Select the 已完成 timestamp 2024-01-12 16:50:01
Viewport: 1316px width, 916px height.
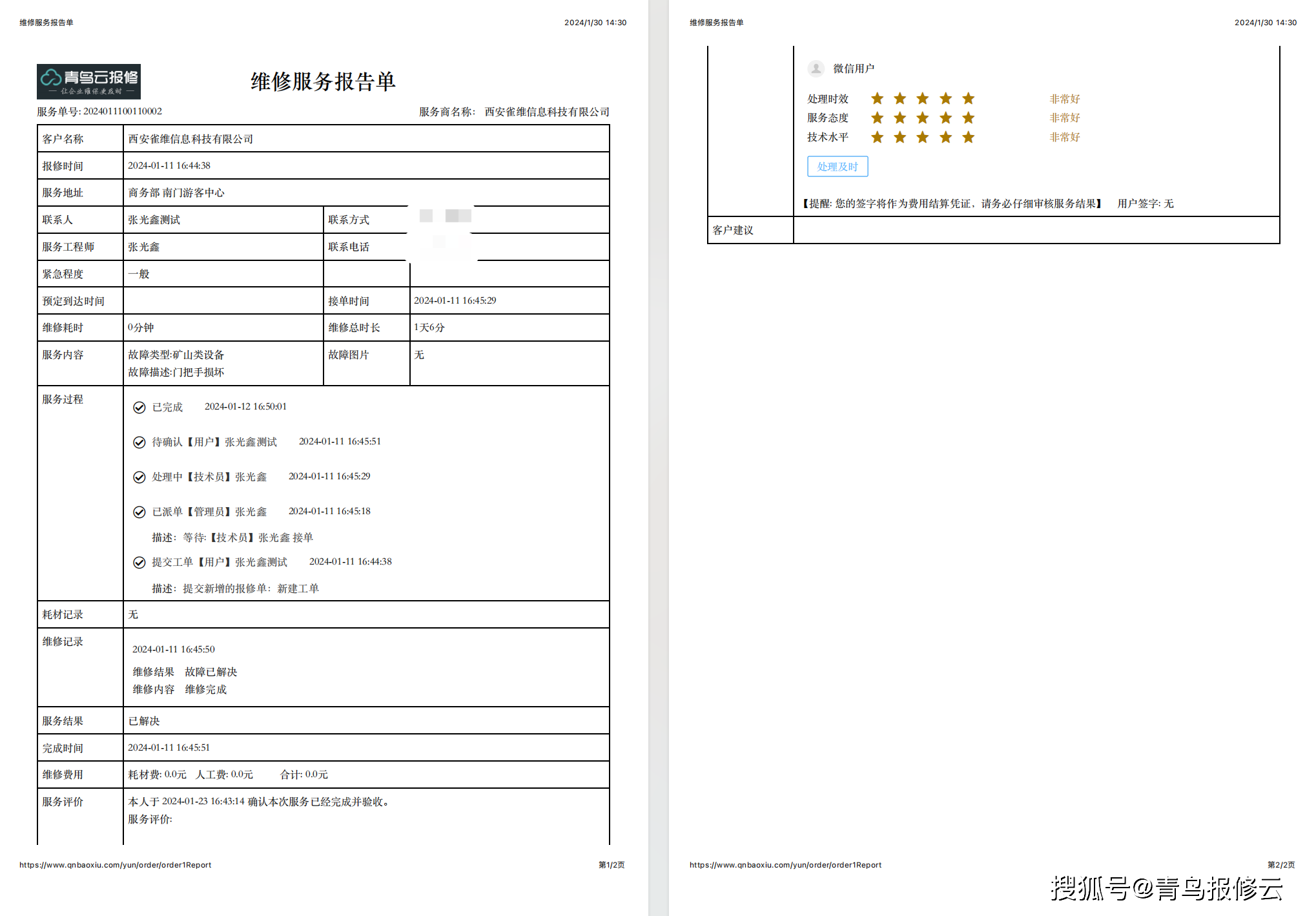(246, 406)
